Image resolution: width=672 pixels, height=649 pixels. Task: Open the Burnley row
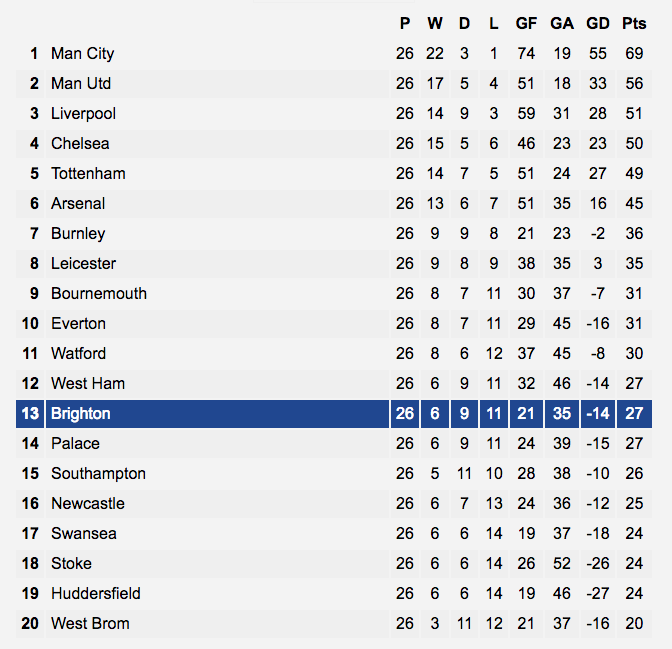[x=334, y=234]
